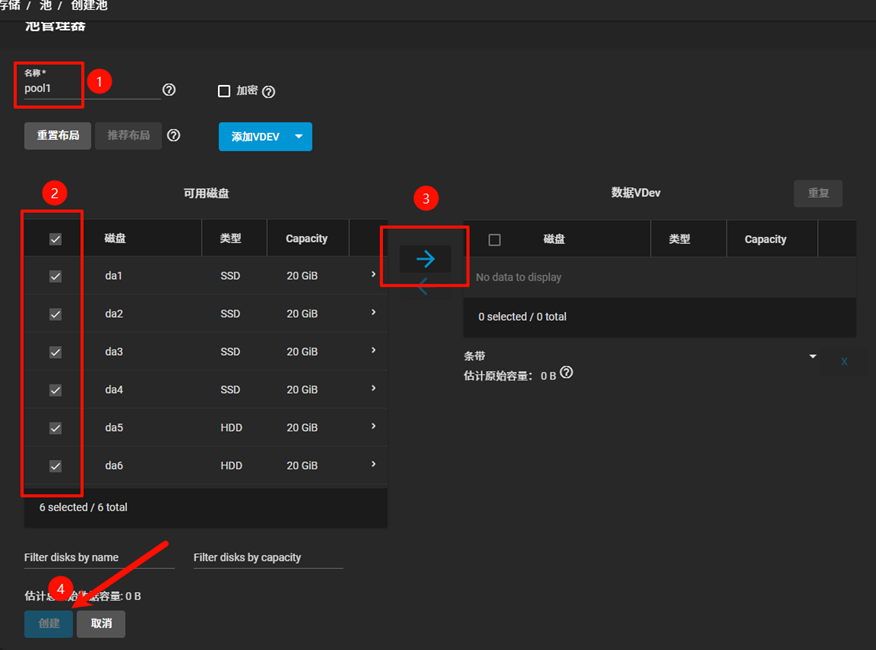Uncheck the da1 disk checkbox

(x=56, y=276)
